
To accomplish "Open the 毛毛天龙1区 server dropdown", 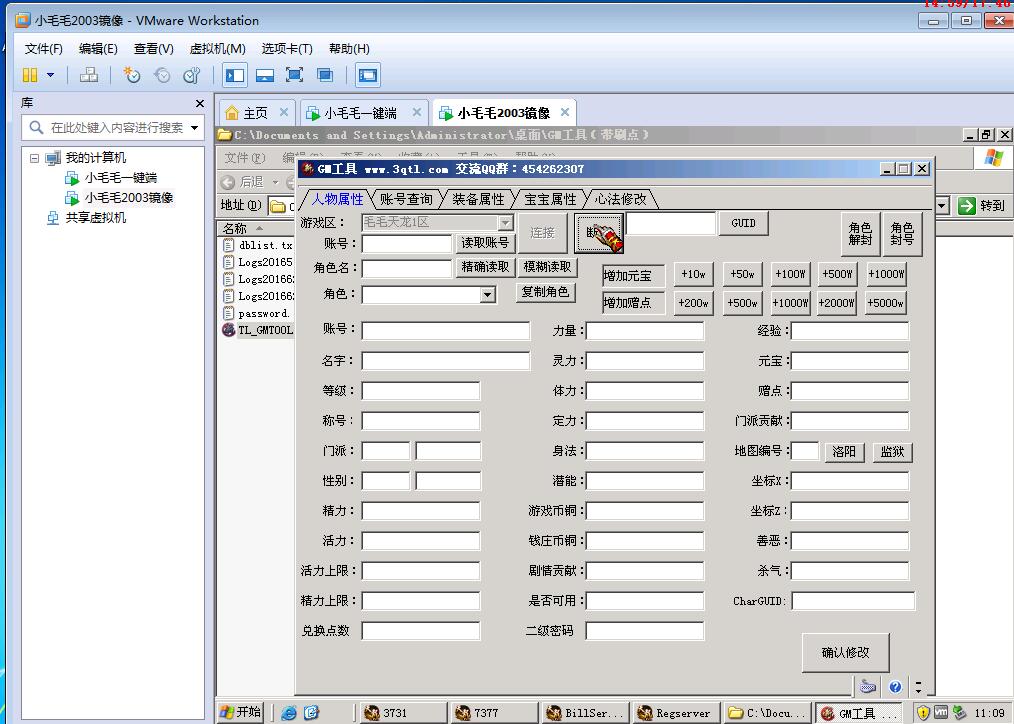I will (505, 223).
